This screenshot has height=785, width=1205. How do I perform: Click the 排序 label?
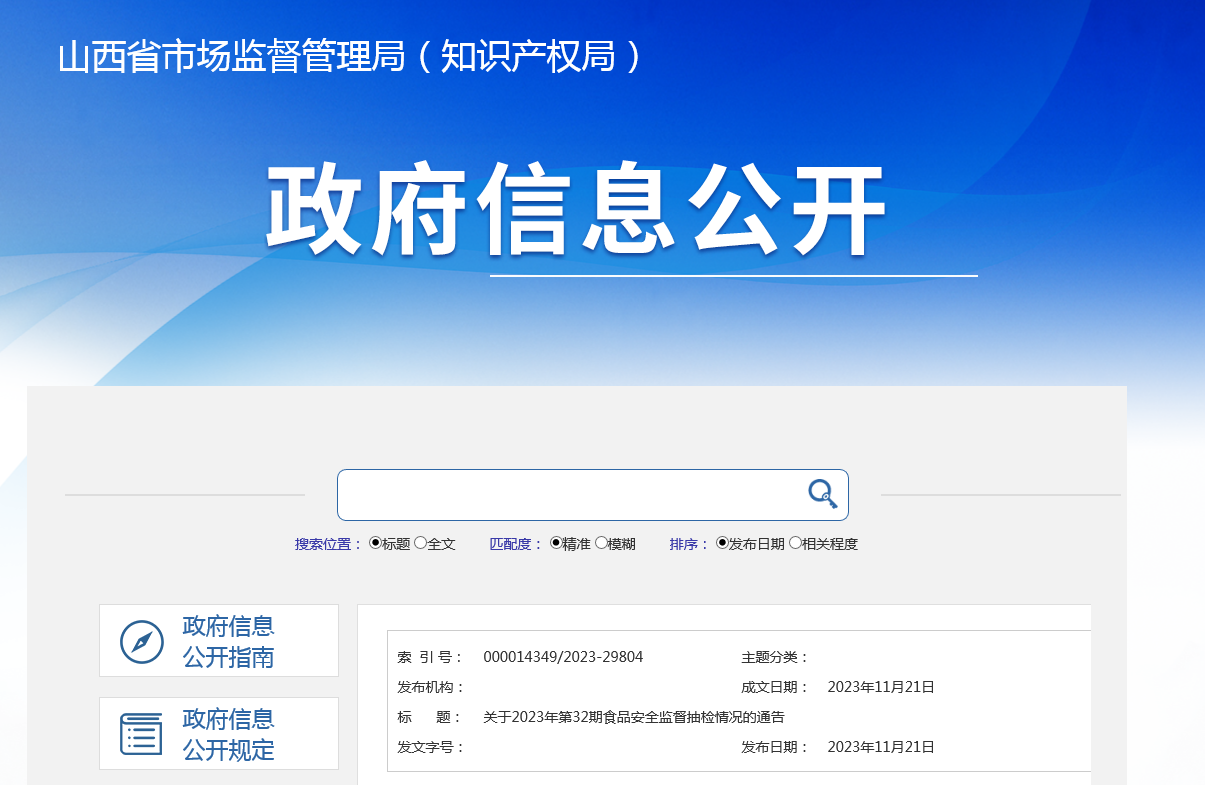pyautogui.click(x=690, y=544)
